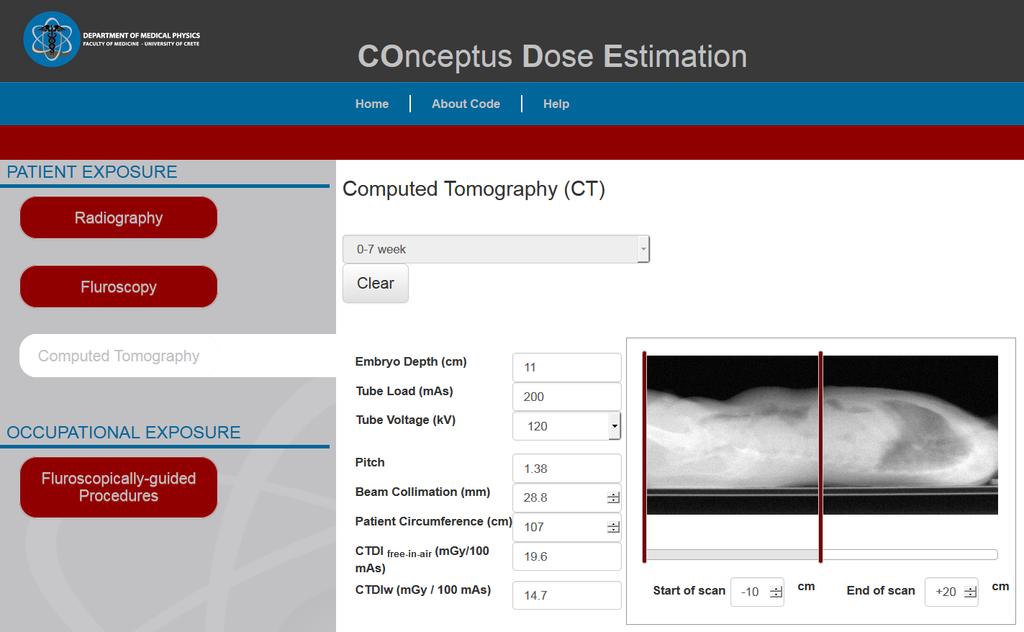Open Fluroscopically-guided Procedures section

click(118, 487)
